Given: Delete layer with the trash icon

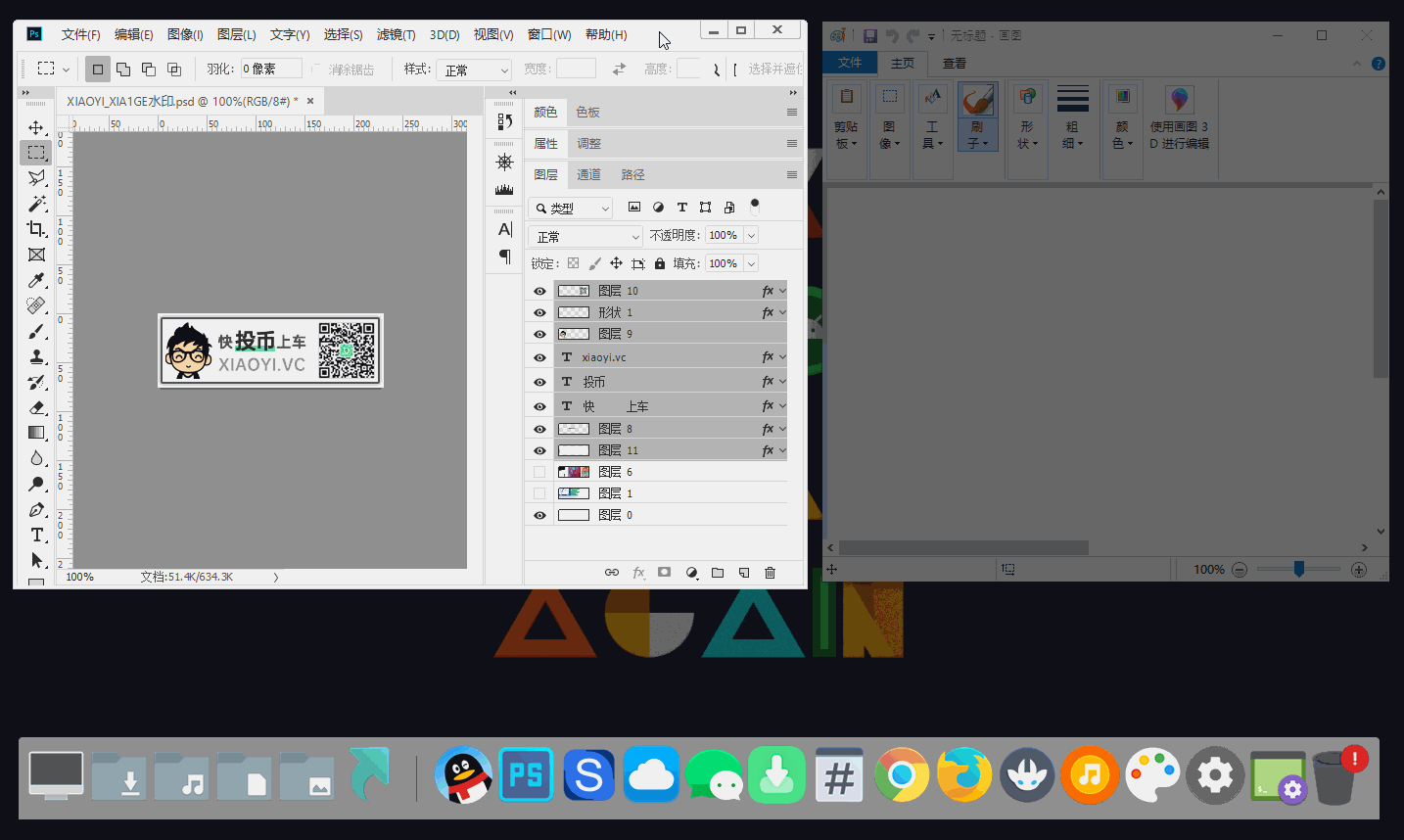Looking at the screenshot, I should [x=770, y=573].
